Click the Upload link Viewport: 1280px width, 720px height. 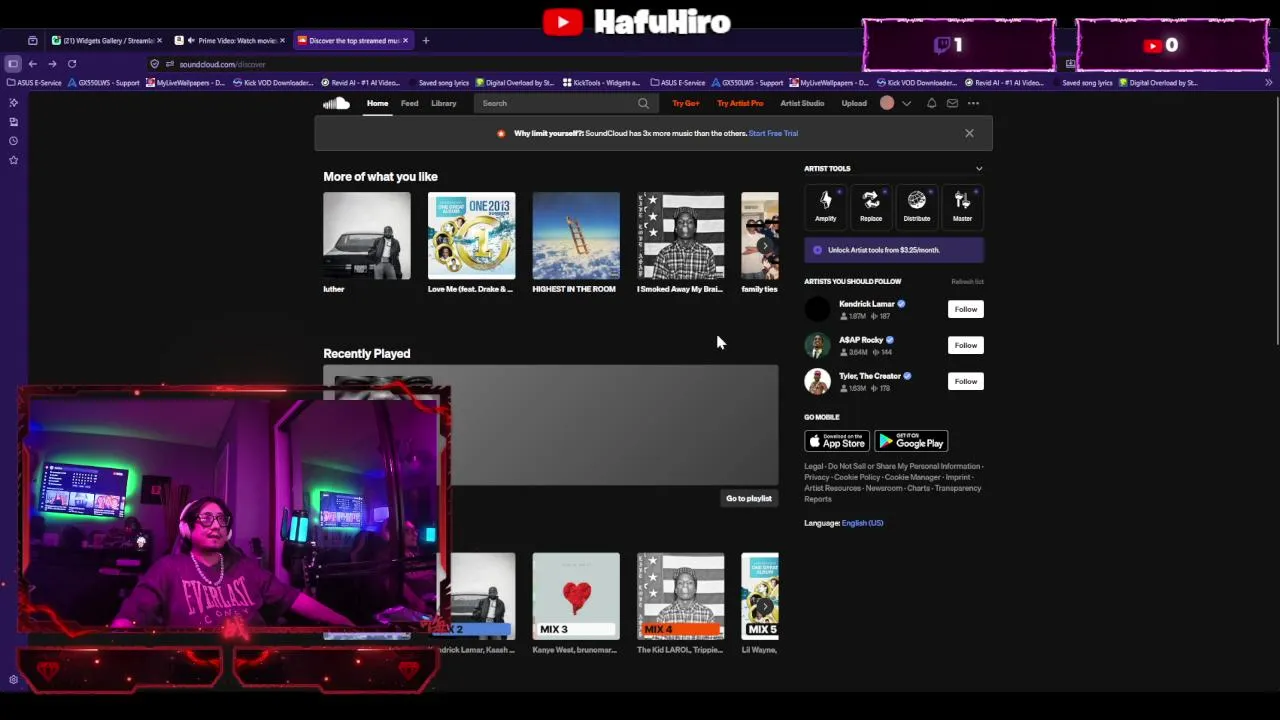coord(854,103)
